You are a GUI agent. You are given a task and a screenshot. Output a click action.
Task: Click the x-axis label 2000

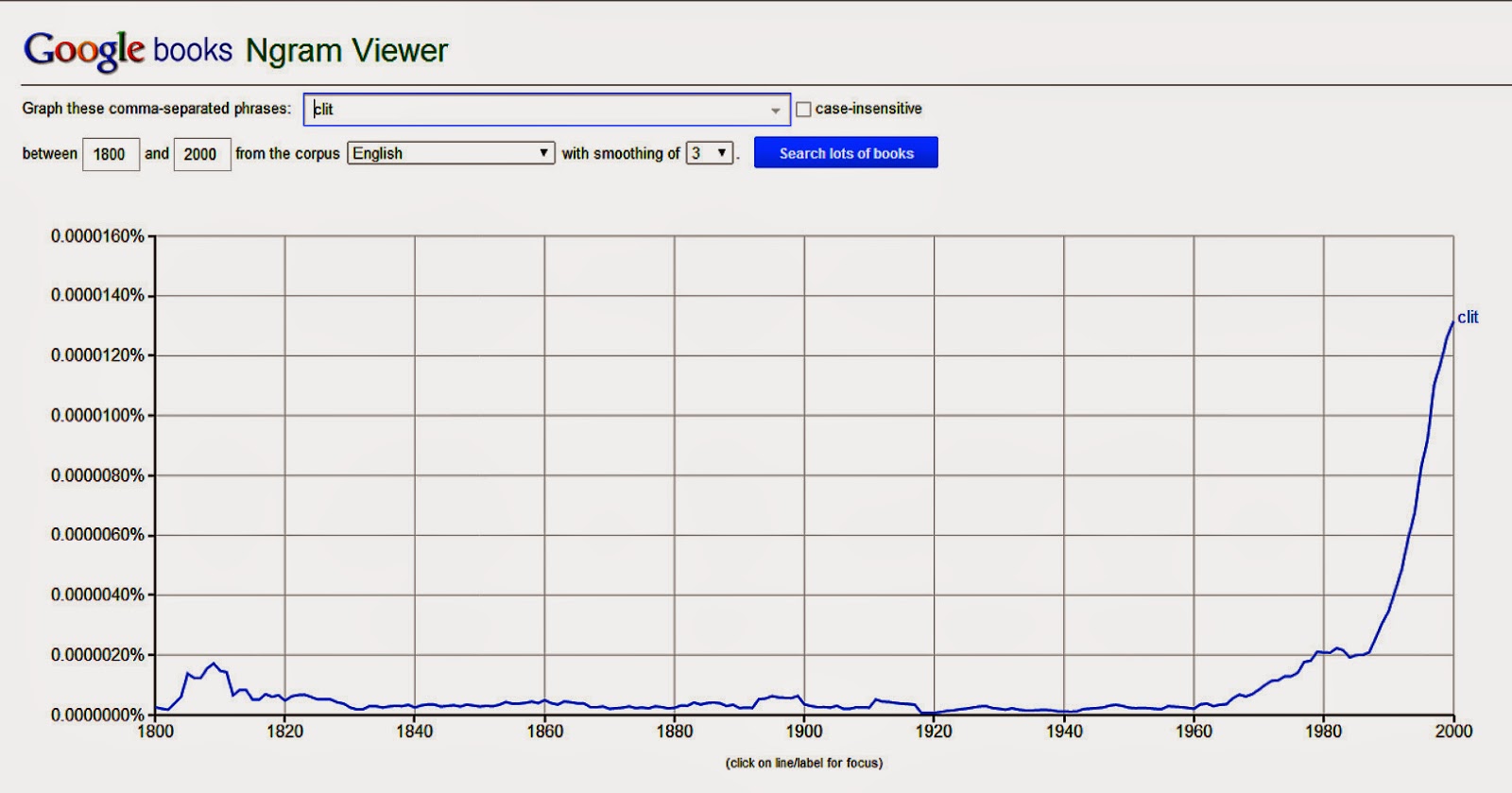(1453, 731)
